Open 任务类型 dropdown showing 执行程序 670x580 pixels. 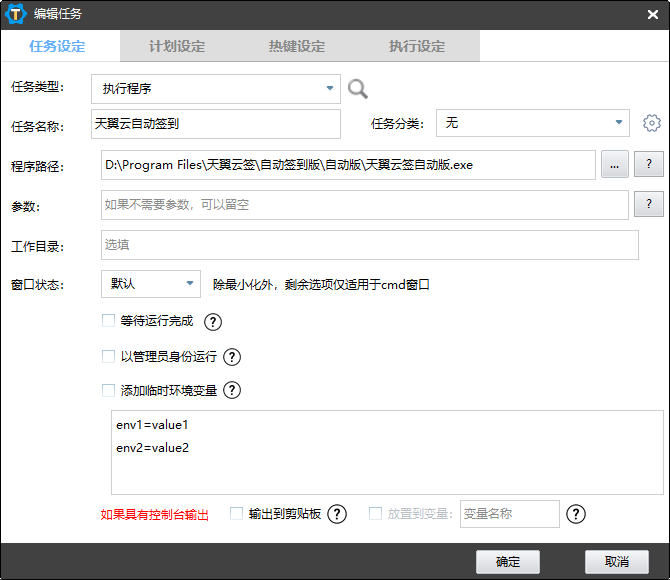pos(216,89)
